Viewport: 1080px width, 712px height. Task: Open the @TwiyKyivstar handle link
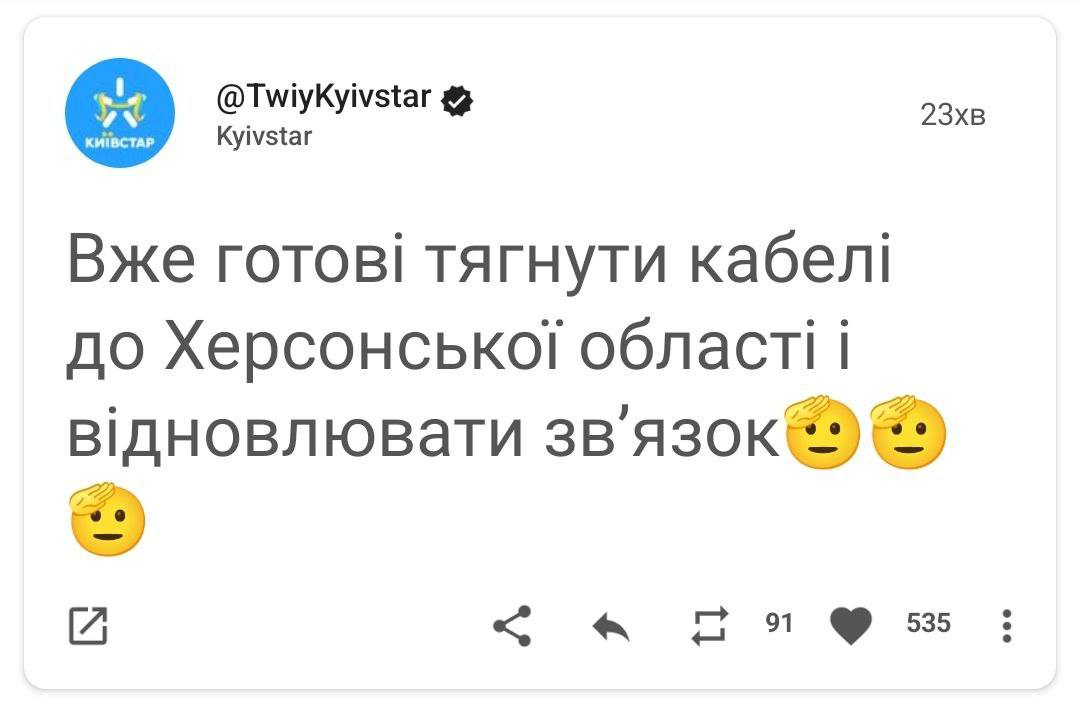(x=324, y=98)
